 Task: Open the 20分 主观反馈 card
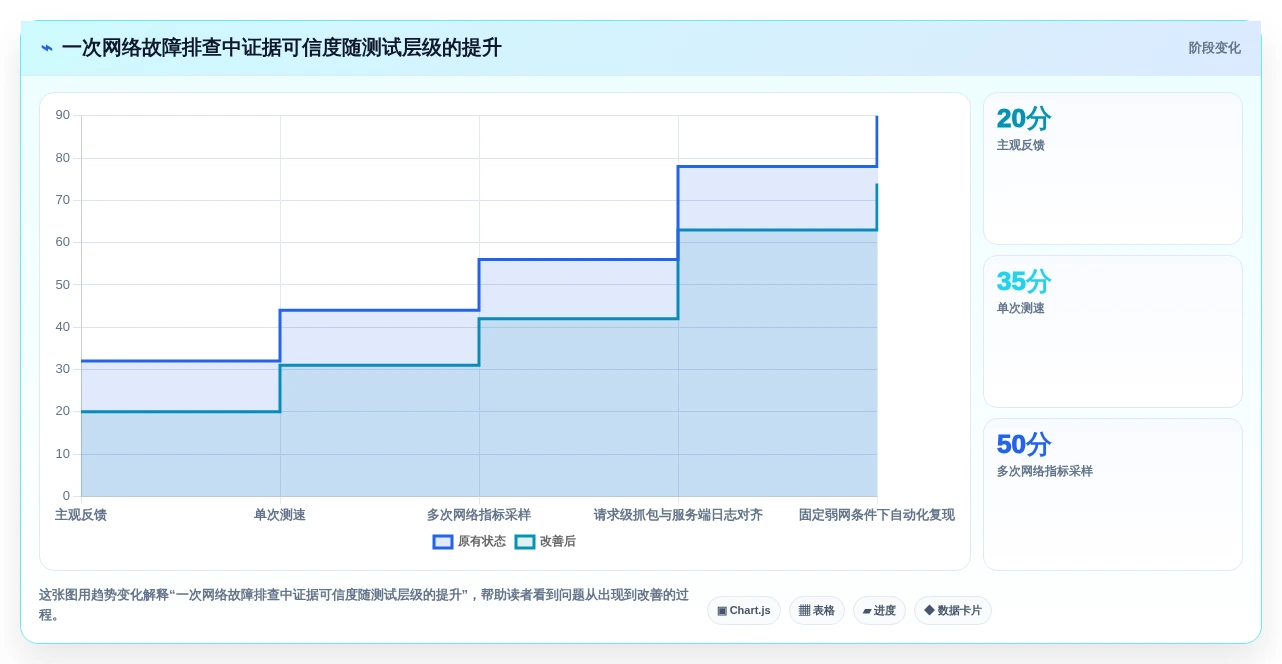[1113, 168]
